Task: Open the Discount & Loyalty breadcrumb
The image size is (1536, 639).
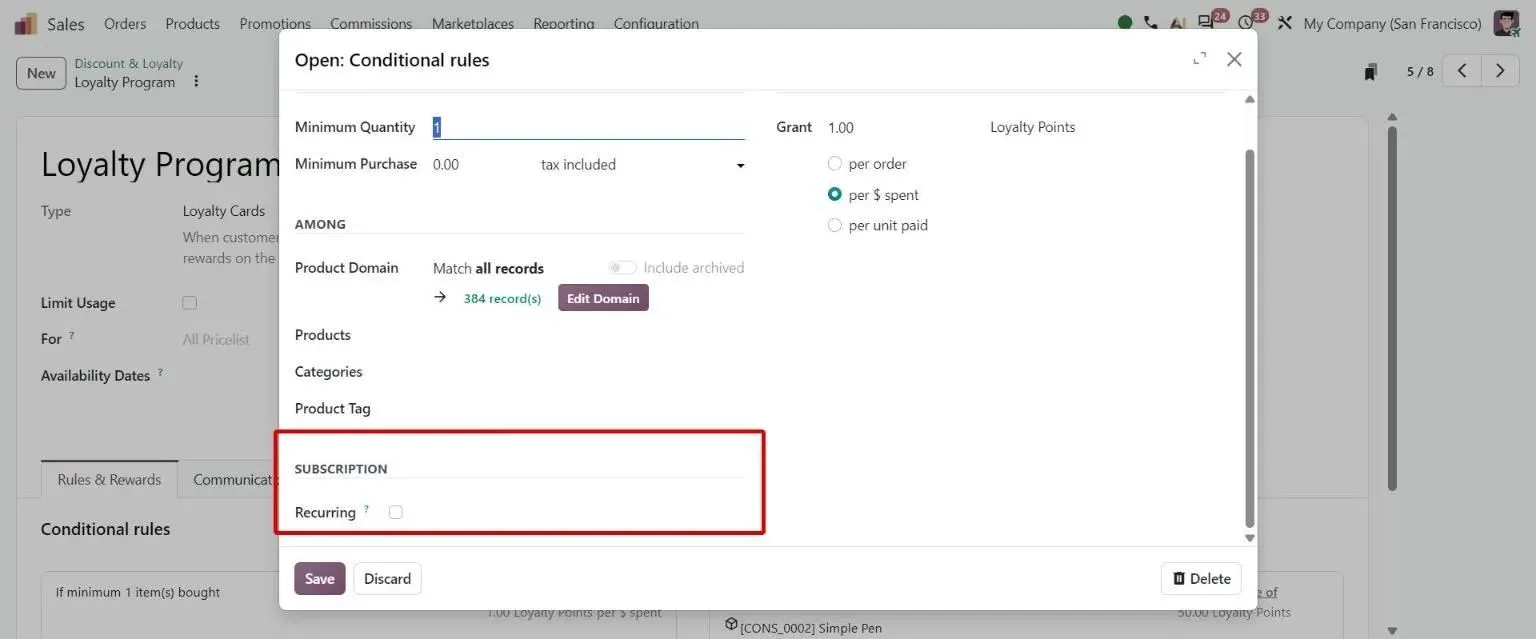Action: point(129,64)
